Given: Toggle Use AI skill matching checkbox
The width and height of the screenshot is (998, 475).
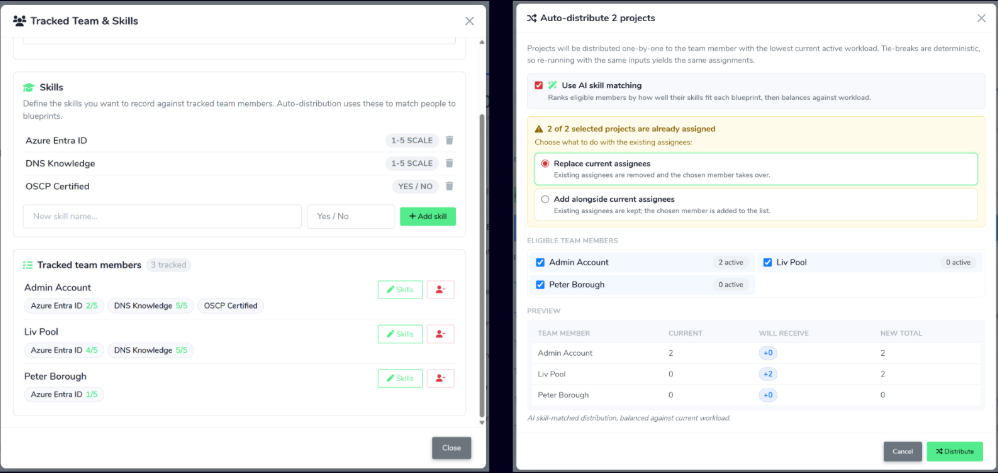Looking at the screenshot, I should click(x=539, y=85).
